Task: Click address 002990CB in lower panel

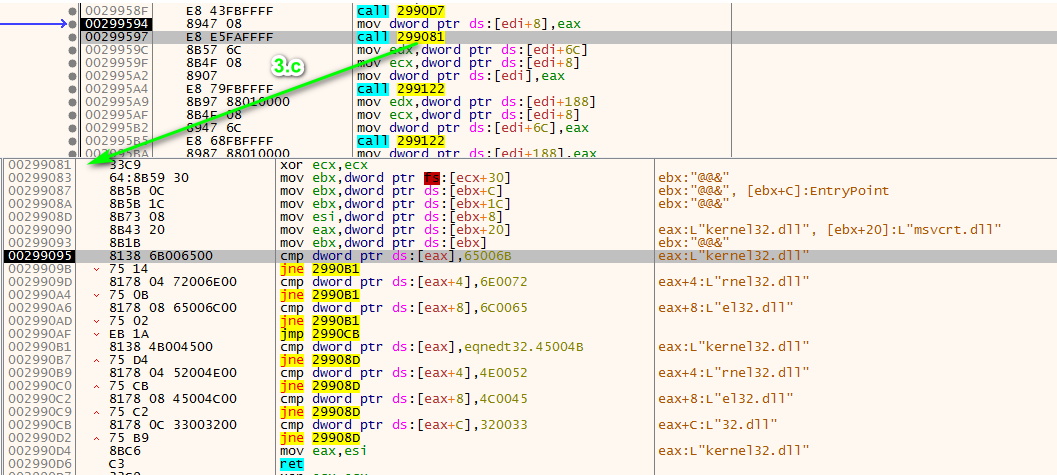Action: pyautogui.click(x=39, y=423)
